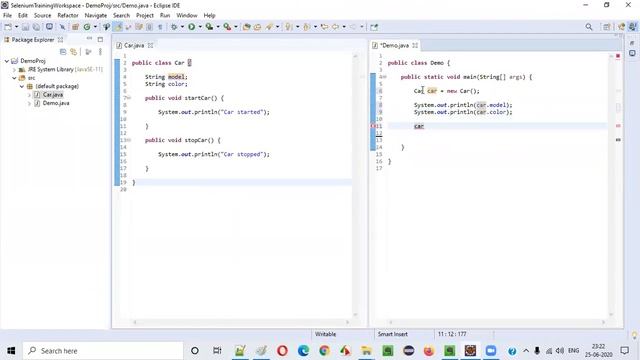Open dropdown arrow next to Run button
The height and width of the screenshot is (360, 640).
(x=200, y=27)
